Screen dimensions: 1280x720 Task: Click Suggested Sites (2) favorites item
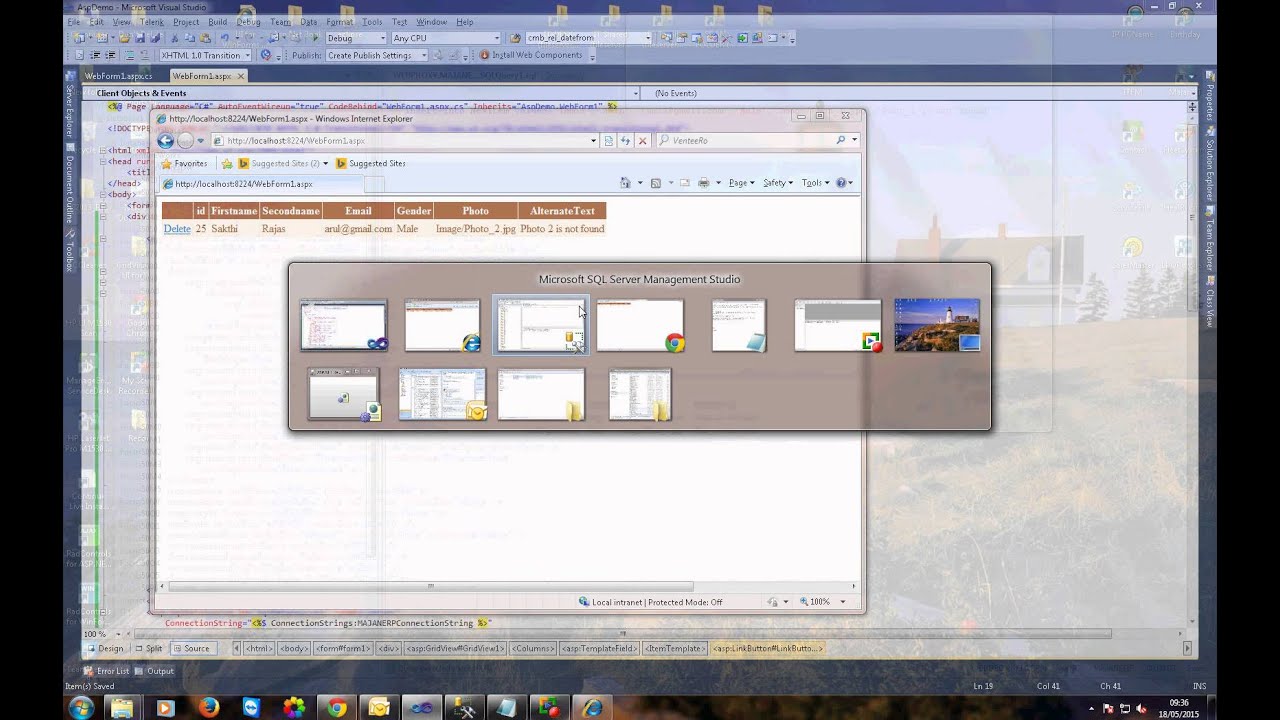click(x=283, y=163)
